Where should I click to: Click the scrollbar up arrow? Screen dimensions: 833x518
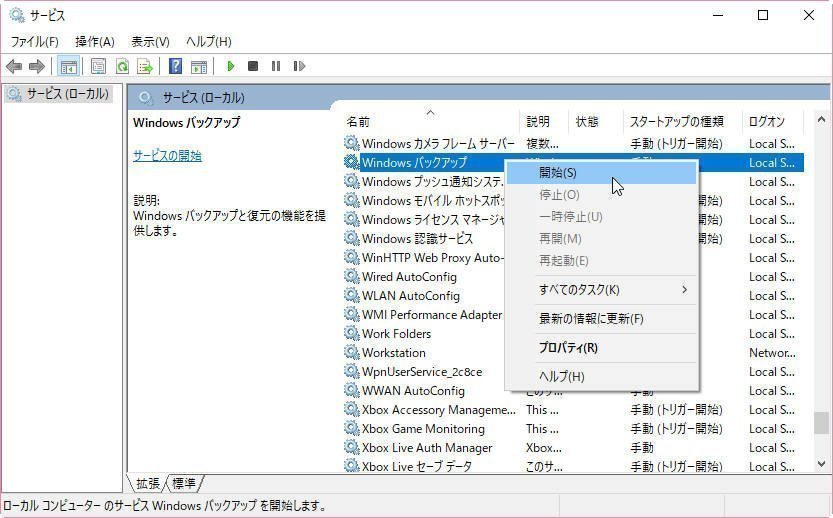coord(821,120)
